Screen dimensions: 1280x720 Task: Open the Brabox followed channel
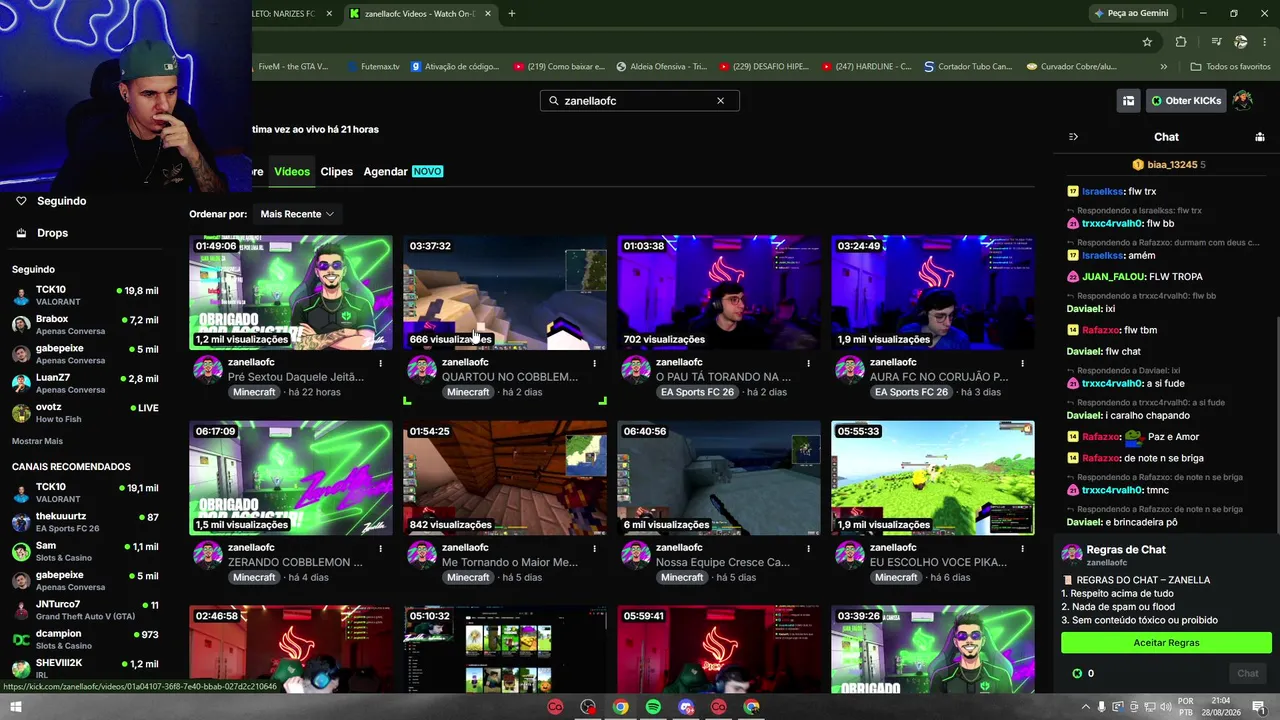[85, 325]
